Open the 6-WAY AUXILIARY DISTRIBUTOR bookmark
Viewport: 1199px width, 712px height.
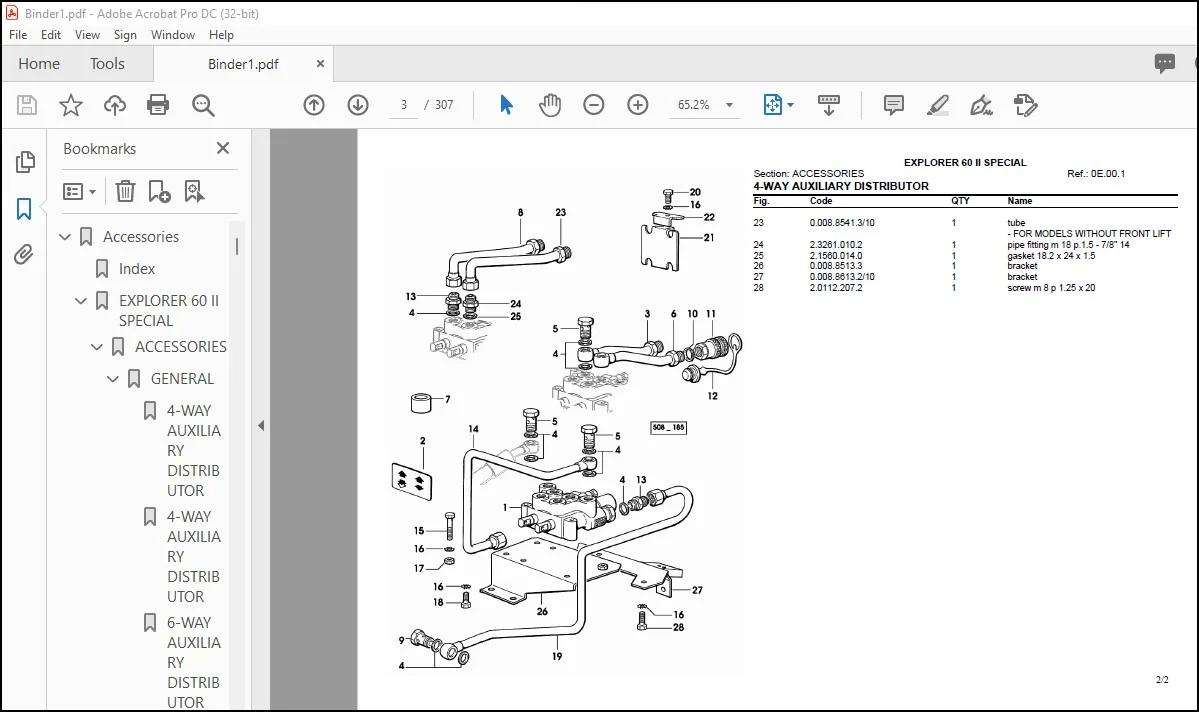coord(193,662)
